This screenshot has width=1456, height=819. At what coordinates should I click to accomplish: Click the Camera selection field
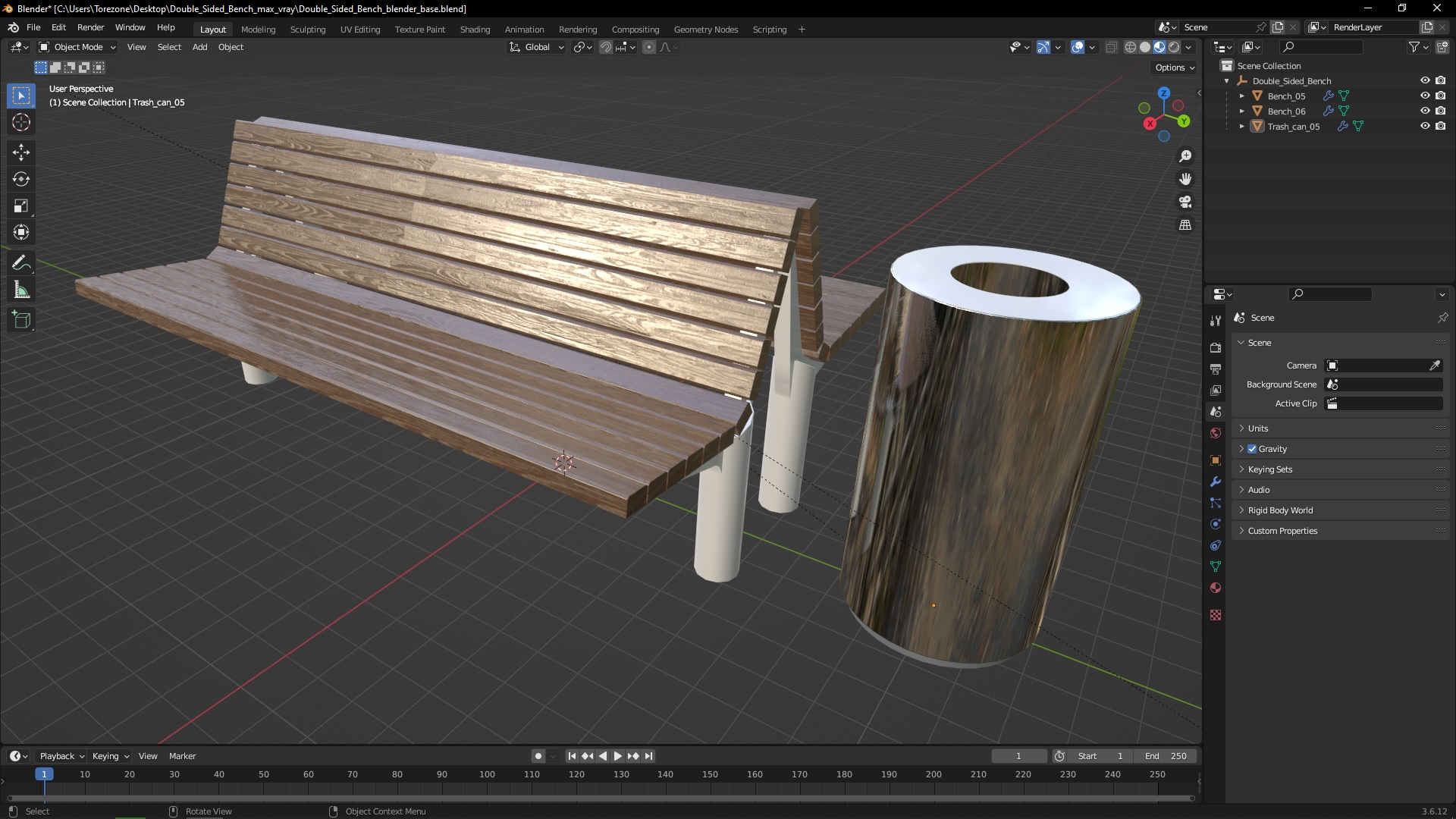(1383, 366)
